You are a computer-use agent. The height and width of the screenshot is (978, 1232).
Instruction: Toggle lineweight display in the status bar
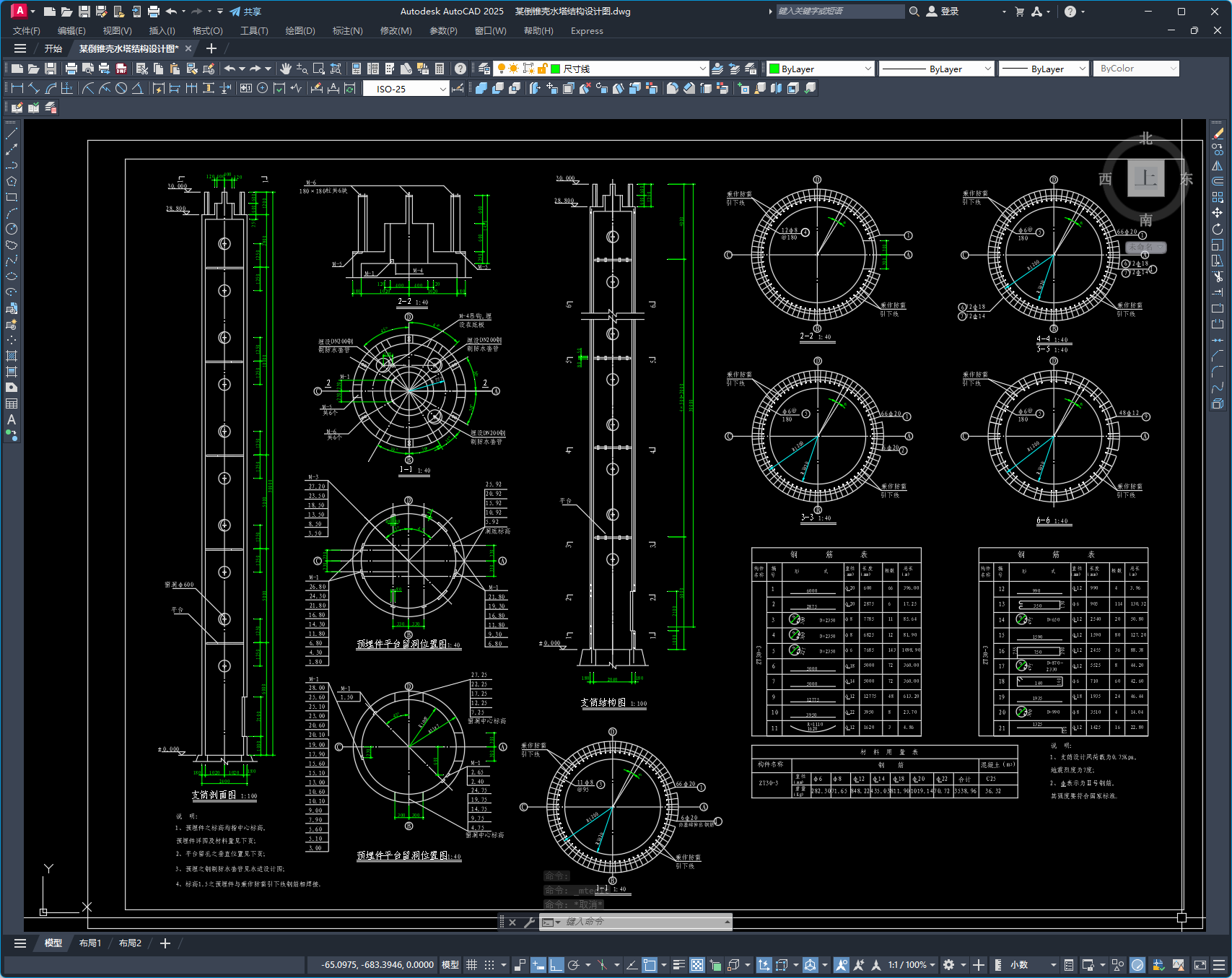pos(678,965)
